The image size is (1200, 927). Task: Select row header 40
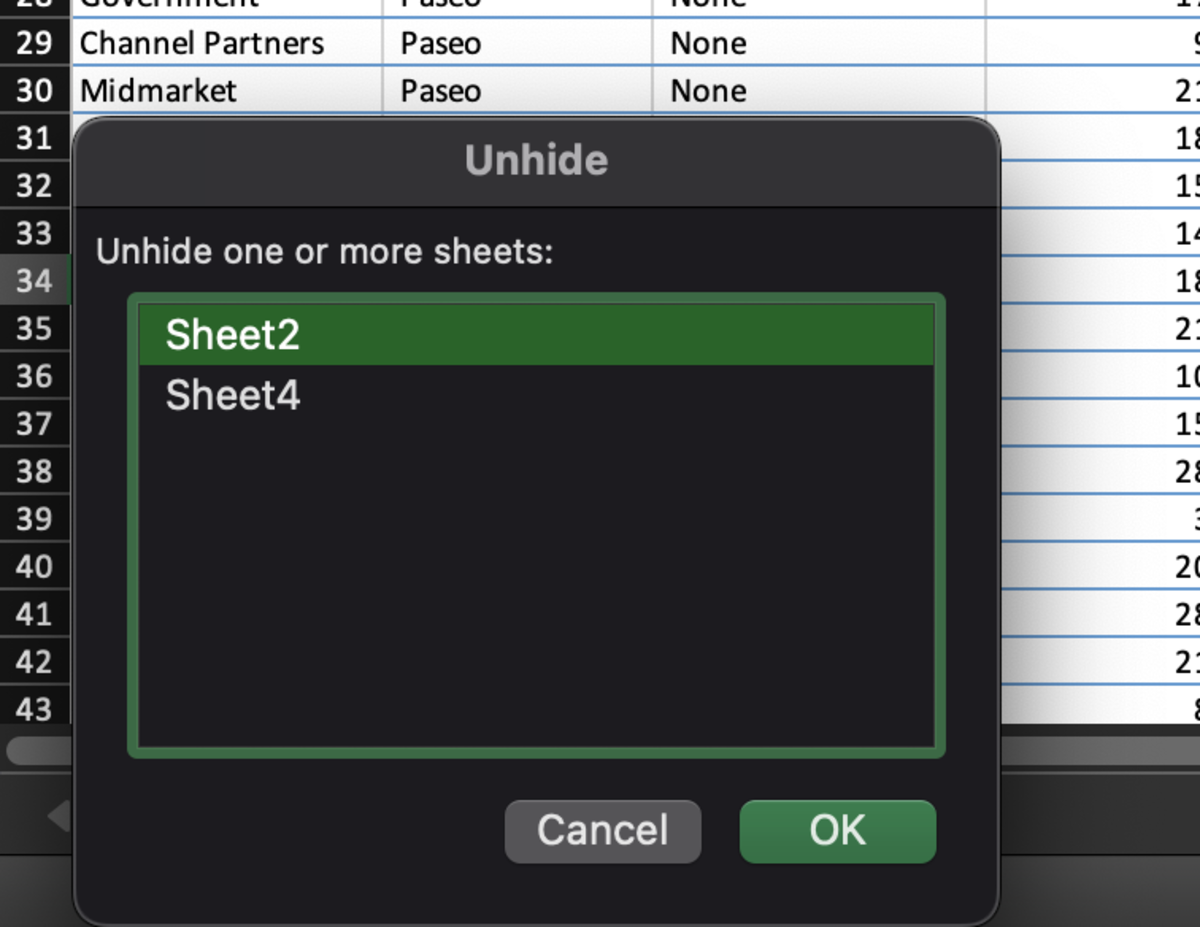35,567
